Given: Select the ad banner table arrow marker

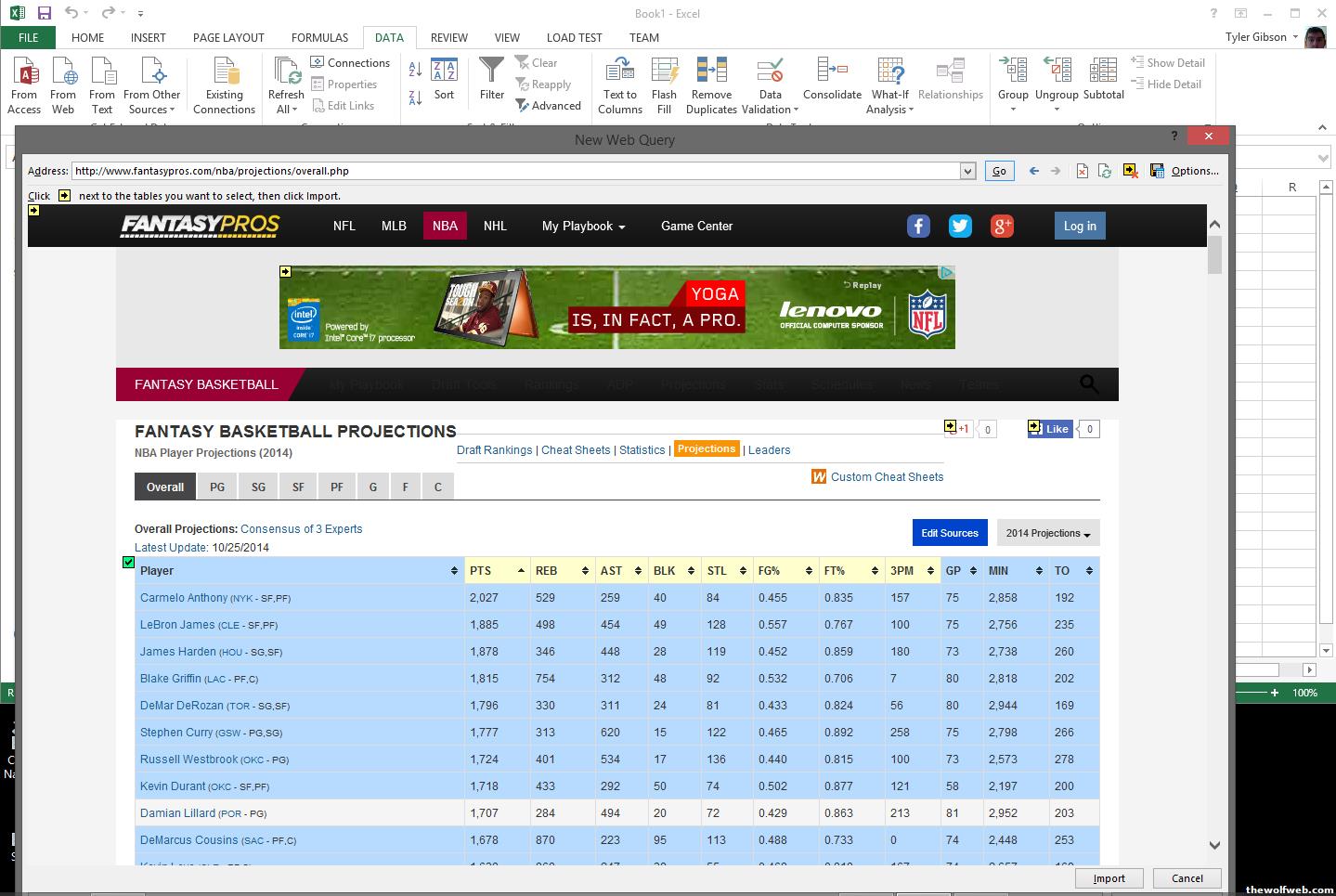Looking at the screenshot, I should click(285, 272).
